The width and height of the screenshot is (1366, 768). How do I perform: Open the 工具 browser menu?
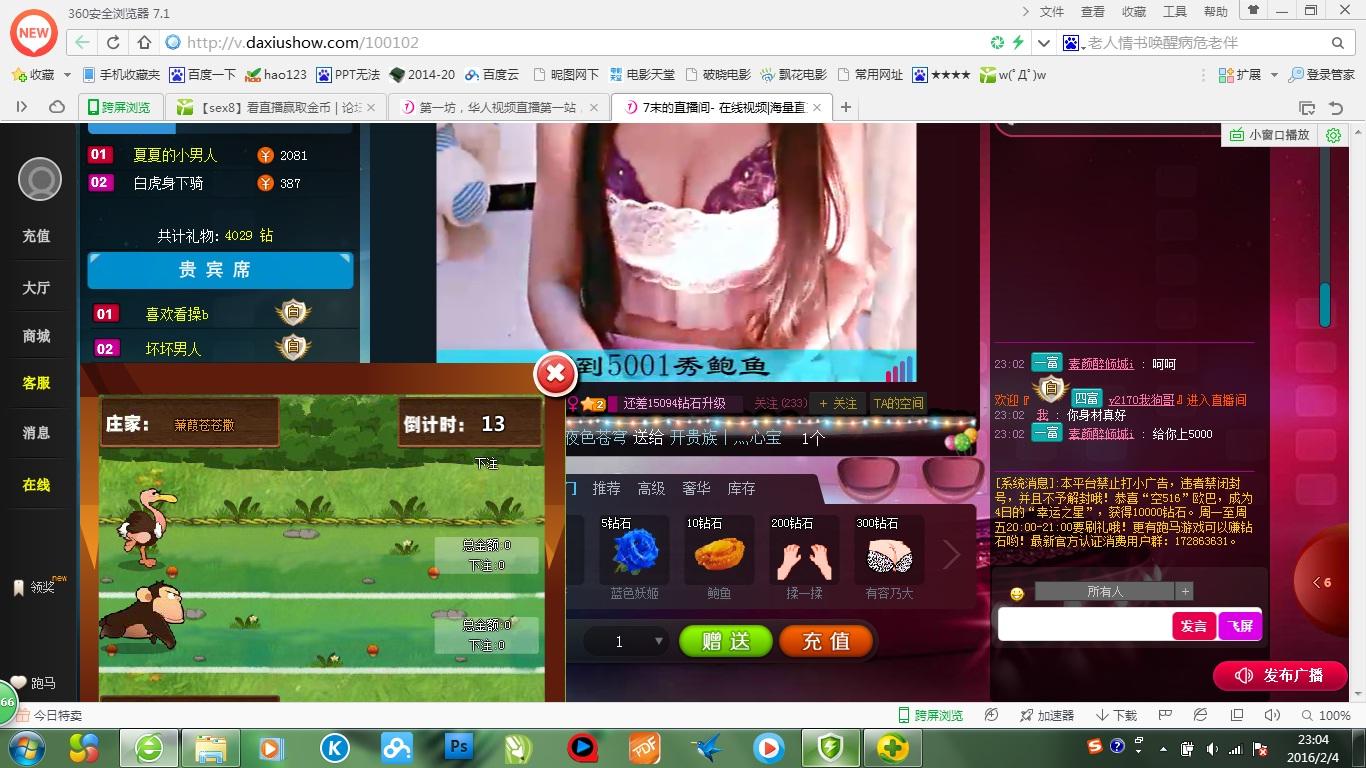pyautogui.click(x=1175, y=11)
